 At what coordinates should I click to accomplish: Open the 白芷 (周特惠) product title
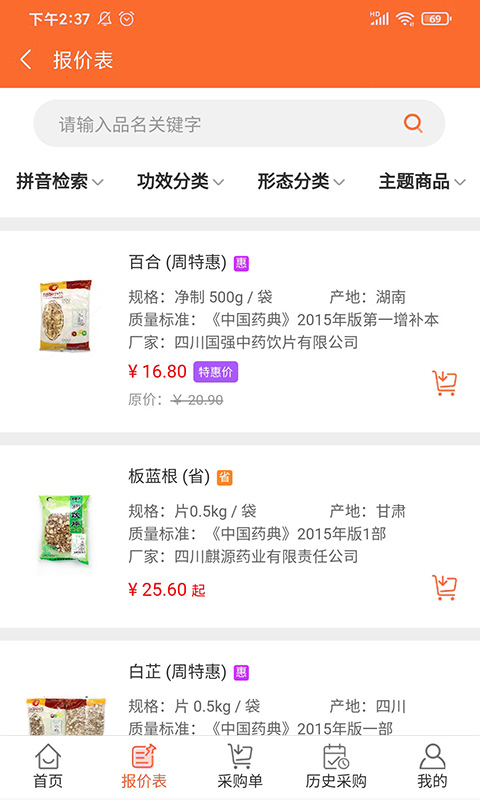click(177, 671)
